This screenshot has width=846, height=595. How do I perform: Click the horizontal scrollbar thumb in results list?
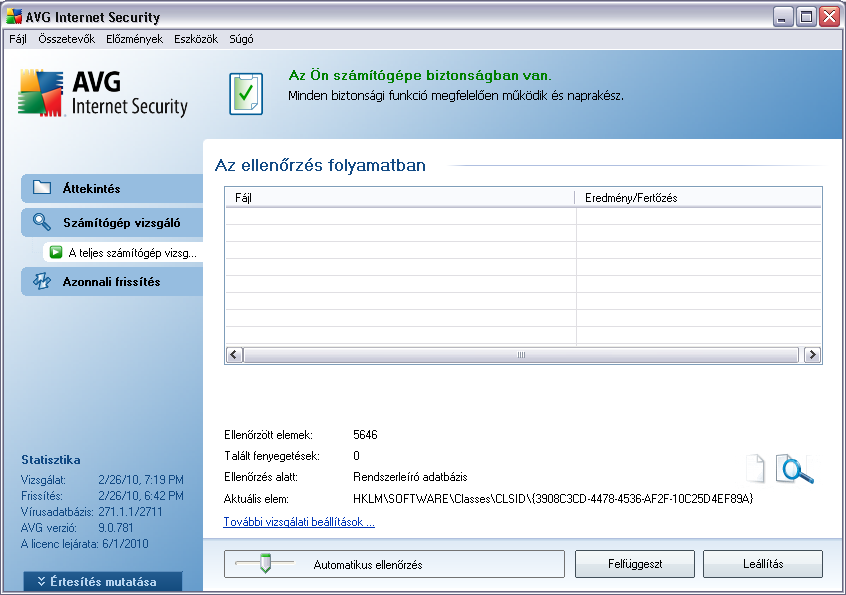click(521, 354)
